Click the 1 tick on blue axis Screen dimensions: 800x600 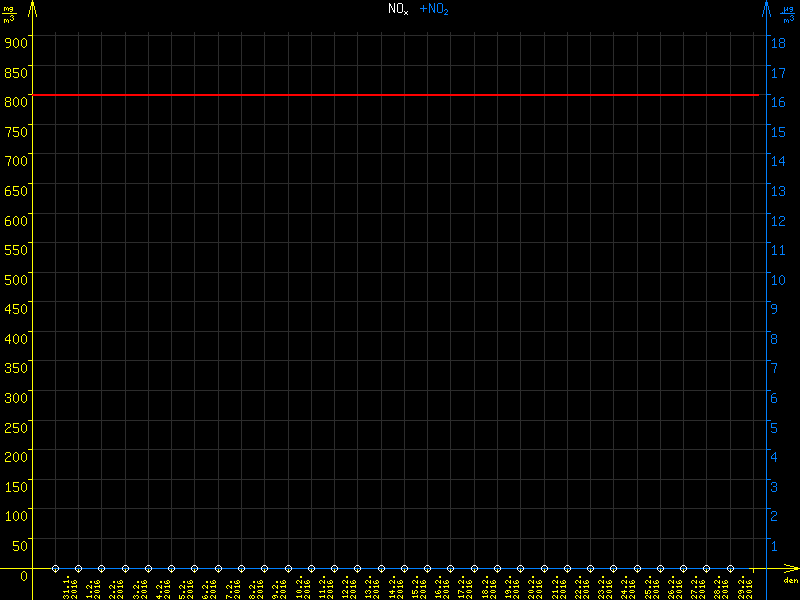tap(773, 546)
